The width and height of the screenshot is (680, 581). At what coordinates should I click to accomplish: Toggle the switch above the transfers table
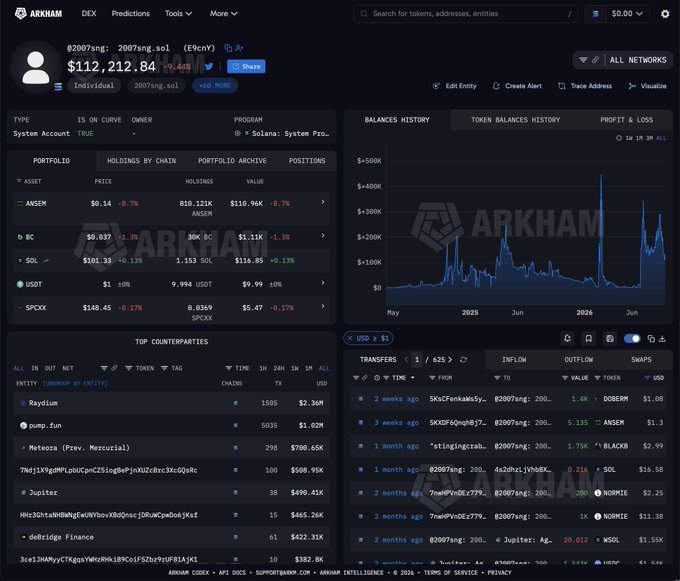click(x=632, y=339)
